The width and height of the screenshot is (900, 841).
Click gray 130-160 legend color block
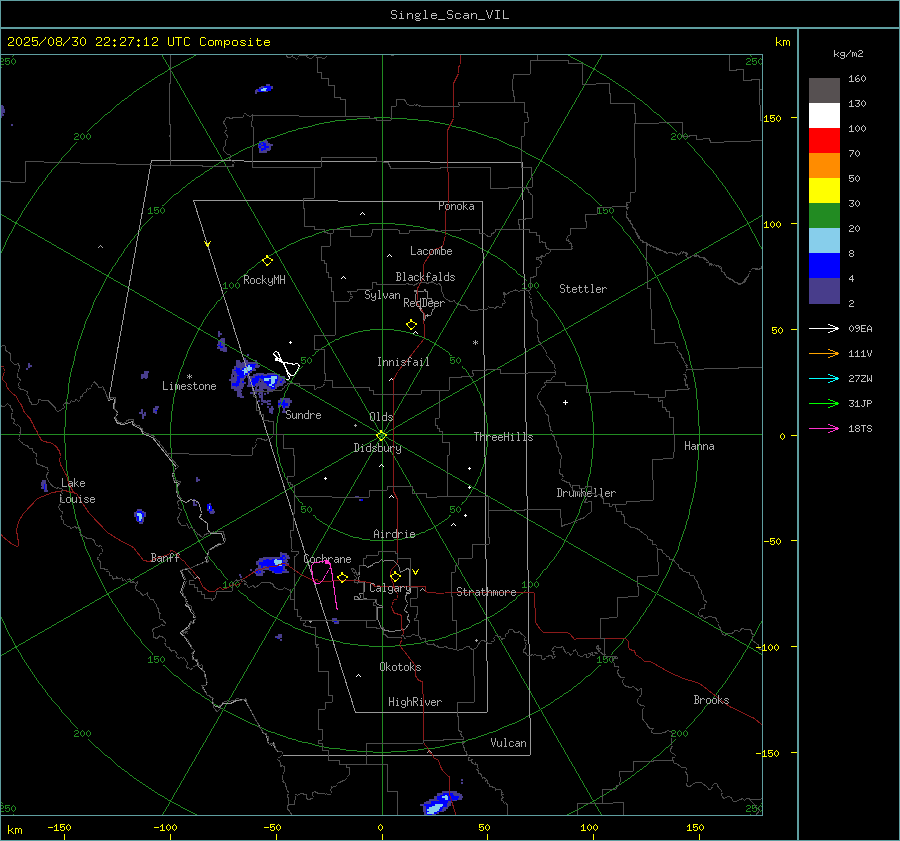(x=824, y=91)
